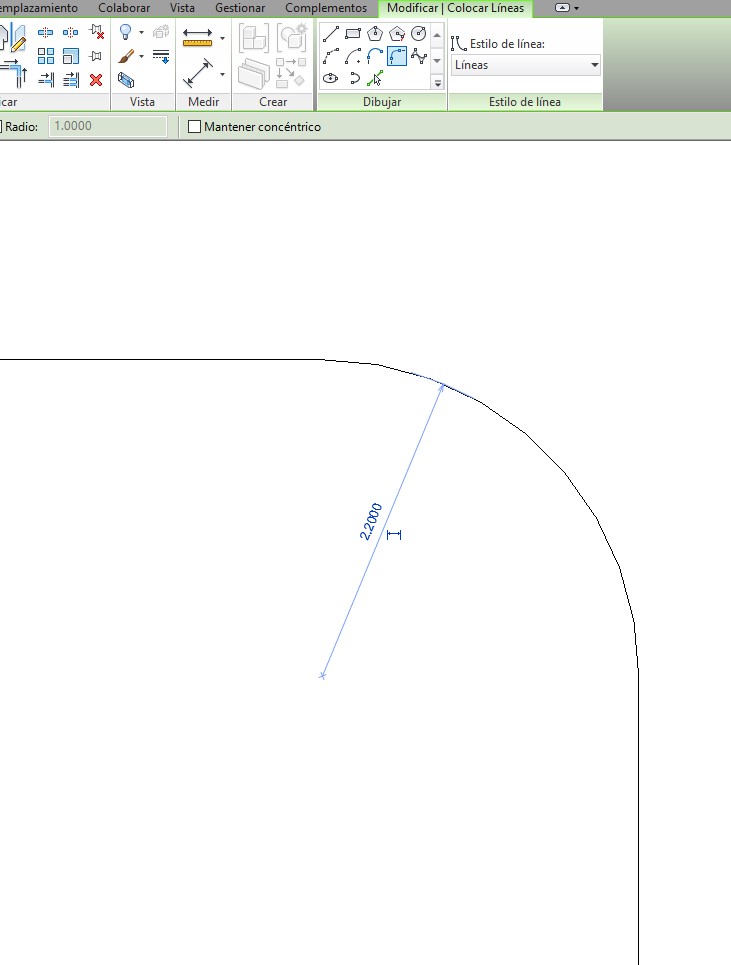Choose the Ellipse draw tool
The width and height of the screenshot is (731, 965).
(x=331, y=78)
